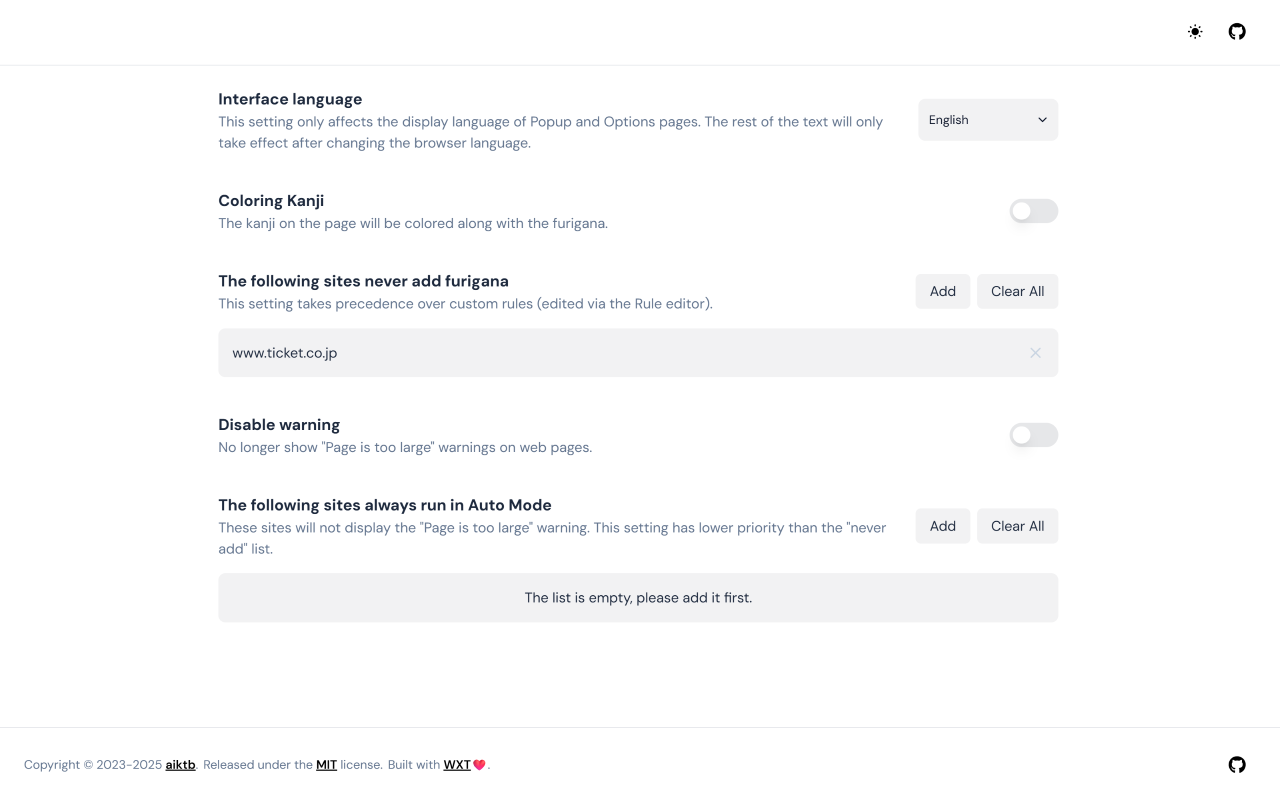Open the MIT license link

326,765
